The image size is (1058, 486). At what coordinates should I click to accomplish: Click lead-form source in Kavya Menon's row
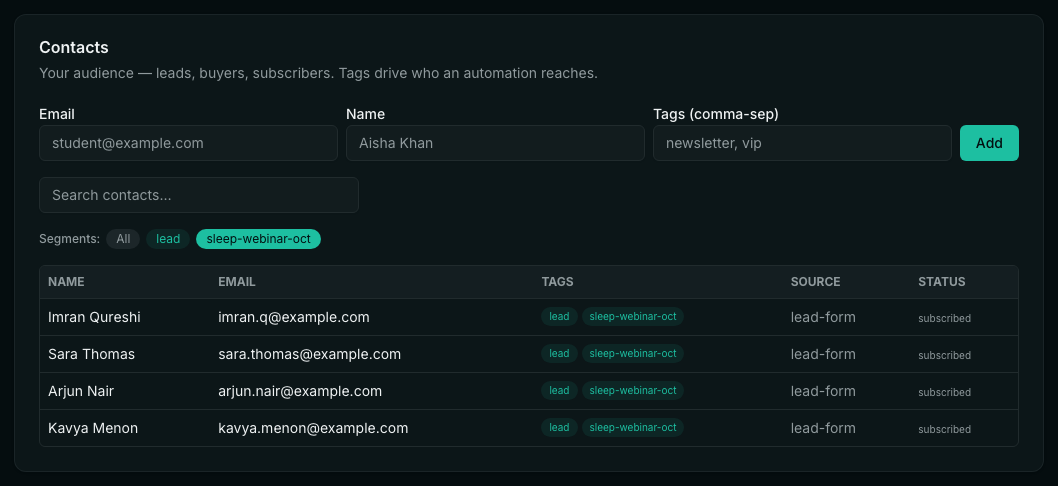[823, 429]
